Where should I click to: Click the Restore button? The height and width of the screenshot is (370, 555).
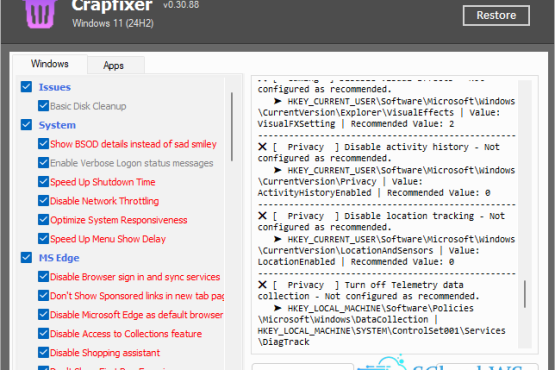pos(496,15)
